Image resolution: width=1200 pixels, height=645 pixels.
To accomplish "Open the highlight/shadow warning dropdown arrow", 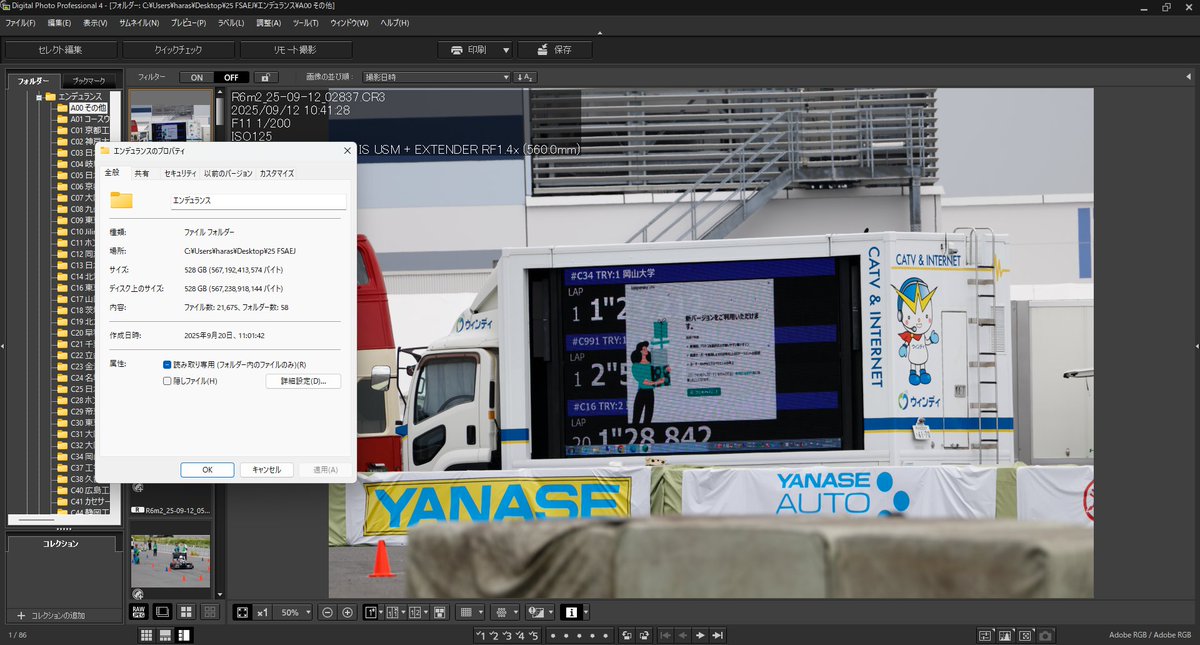I will pyautogui.click(x=551, y=612).
